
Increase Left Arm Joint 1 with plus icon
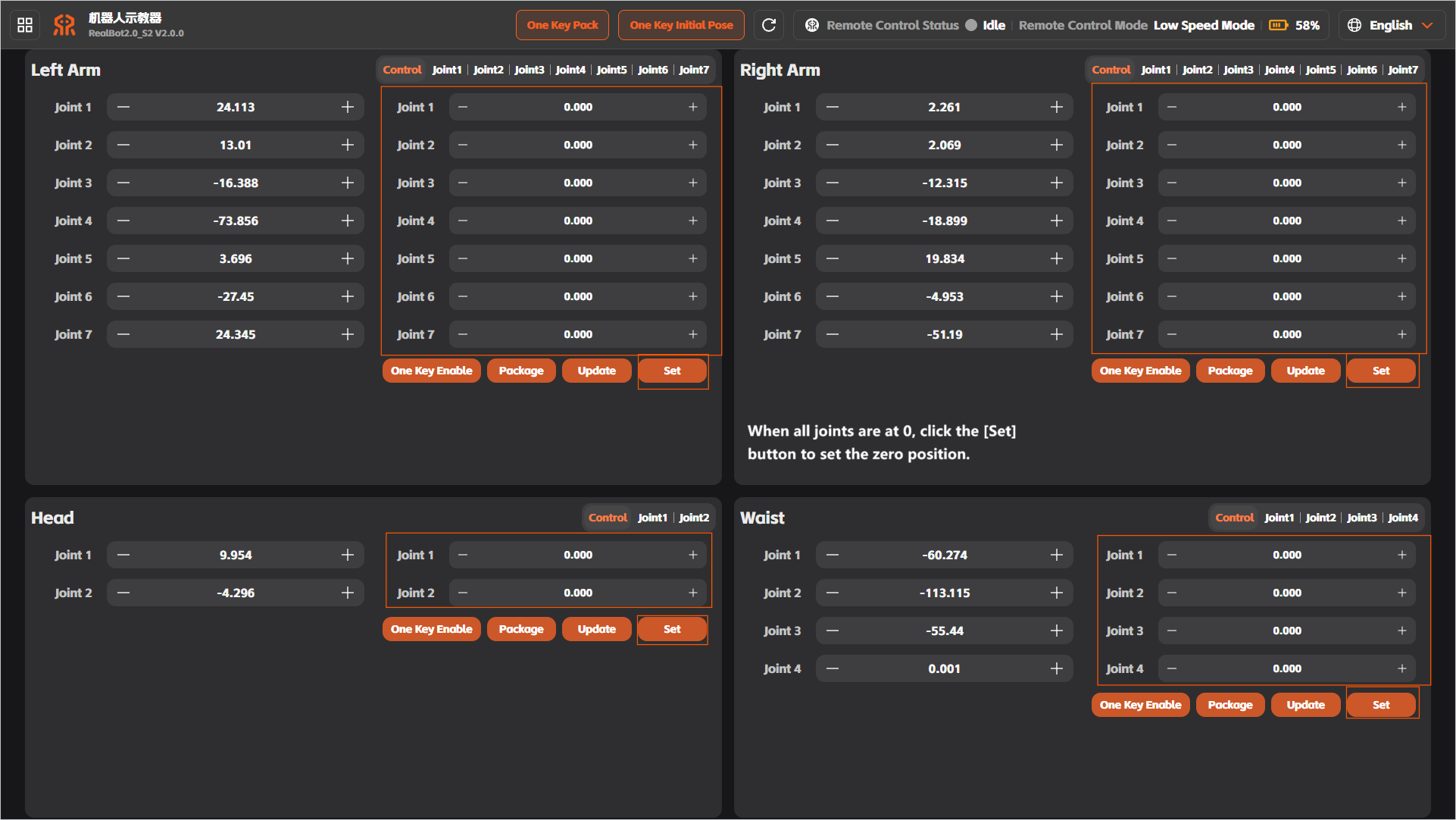(x=348, y=107)
